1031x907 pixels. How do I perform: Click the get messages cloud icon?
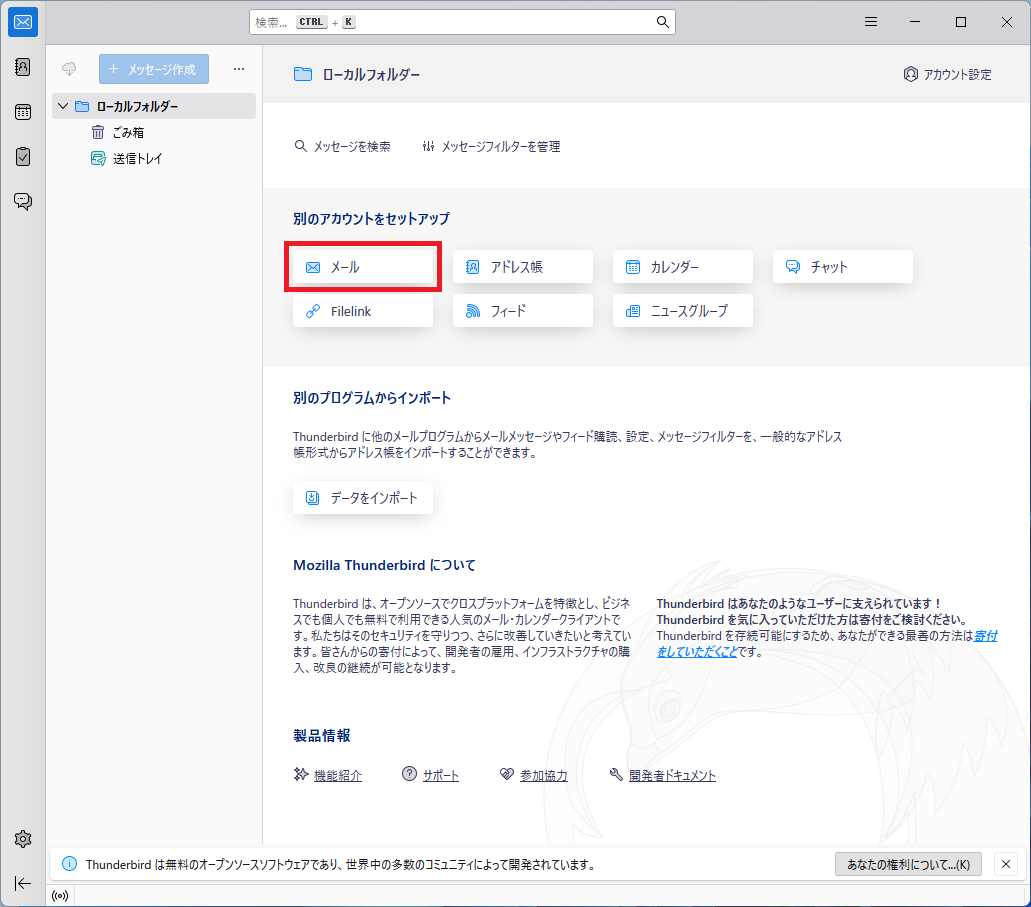pyautogui.click(x=69, y=68)
